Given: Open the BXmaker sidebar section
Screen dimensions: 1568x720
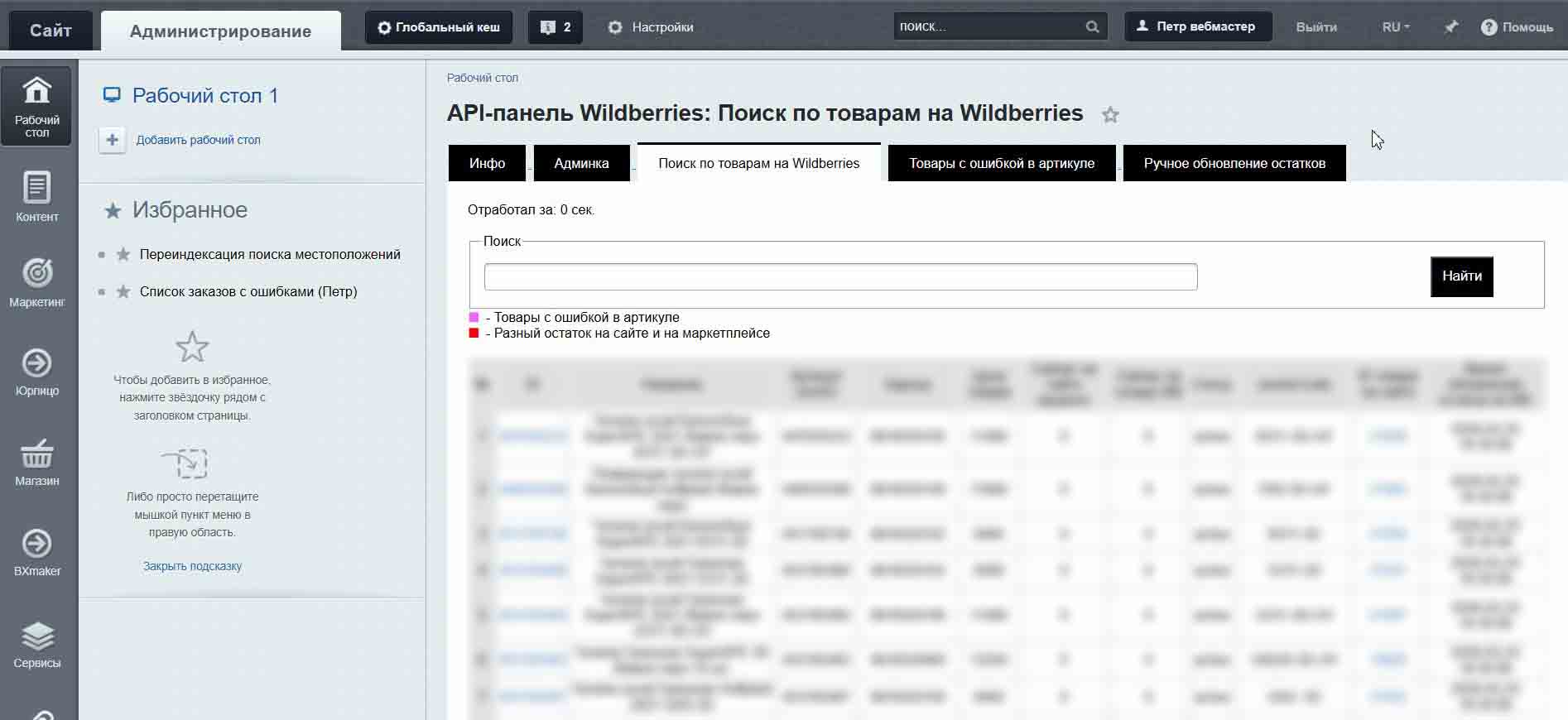Looking at the screenshot, I should point(36,552).
